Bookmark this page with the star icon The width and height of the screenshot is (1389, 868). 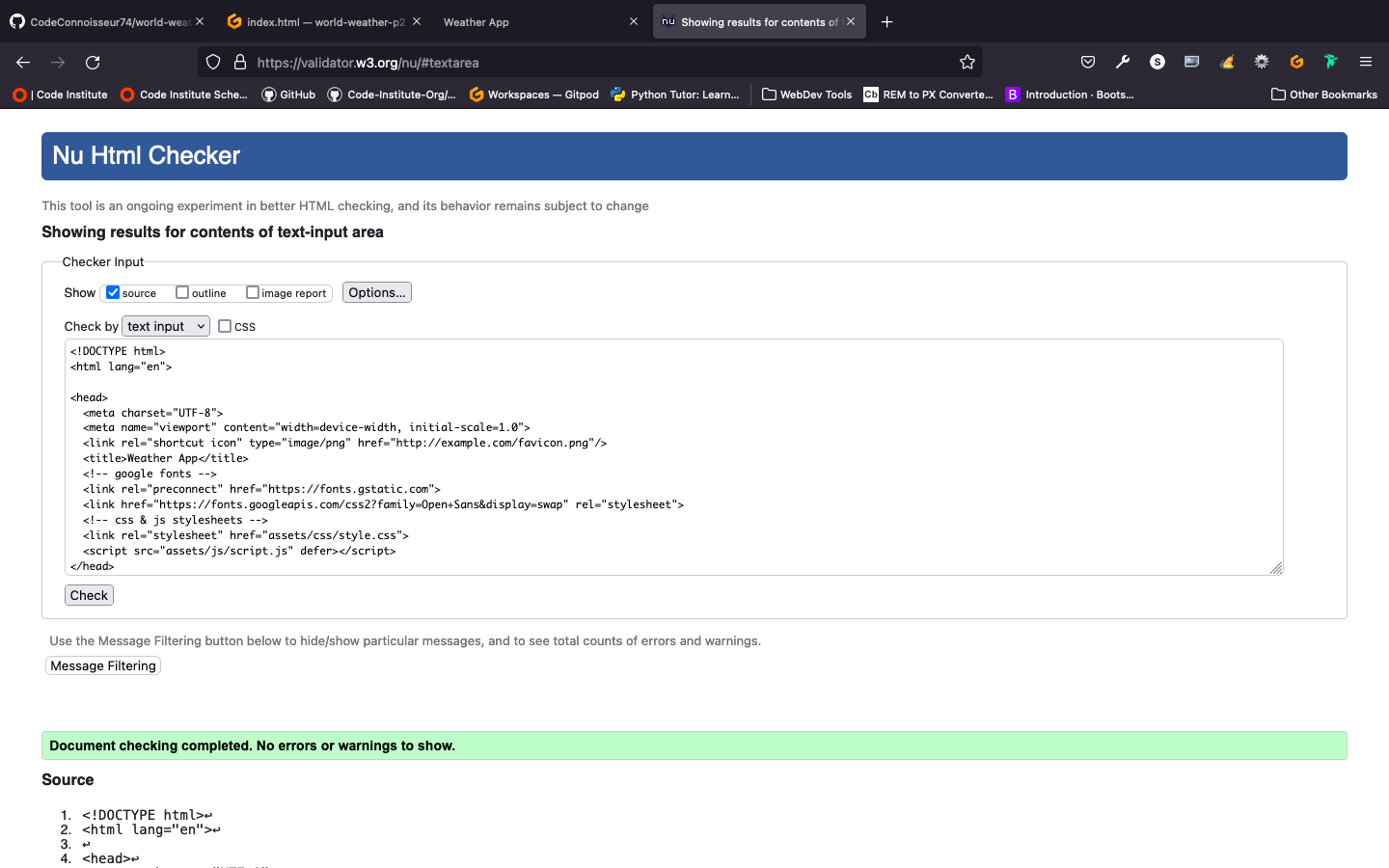click(967, 63)
